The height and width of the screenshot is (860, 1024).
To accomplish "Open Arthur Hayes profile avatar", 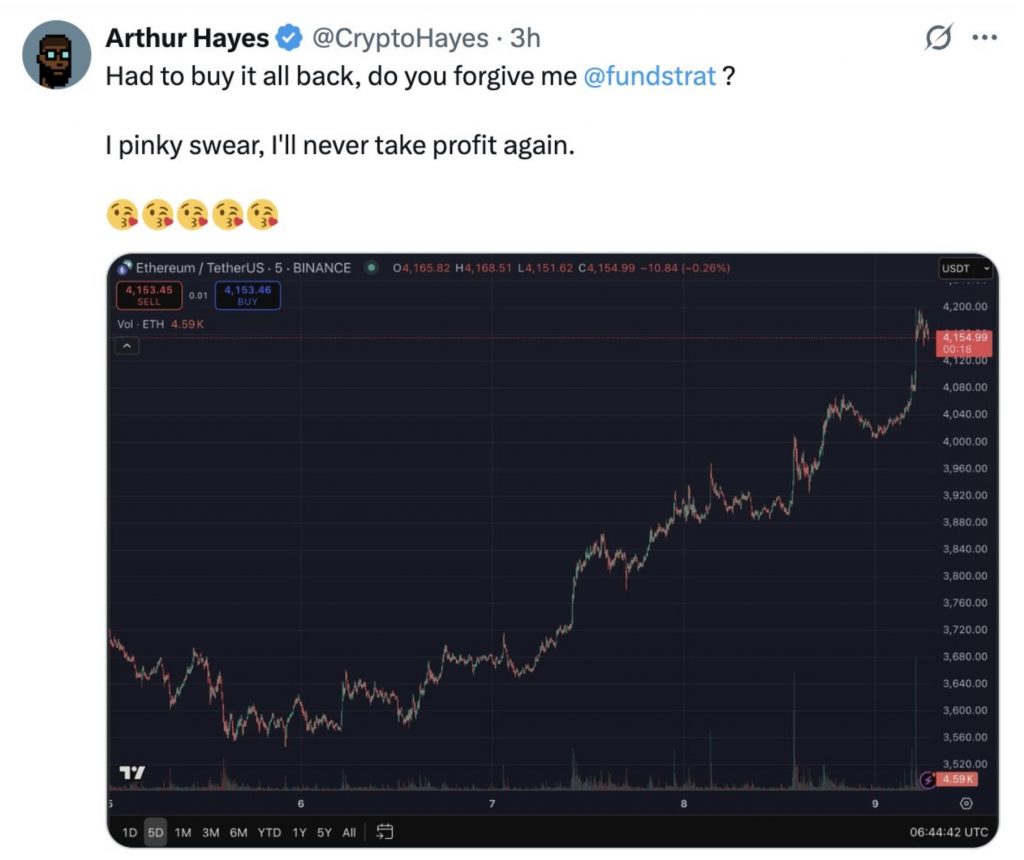I will click(x=57, y=54).
